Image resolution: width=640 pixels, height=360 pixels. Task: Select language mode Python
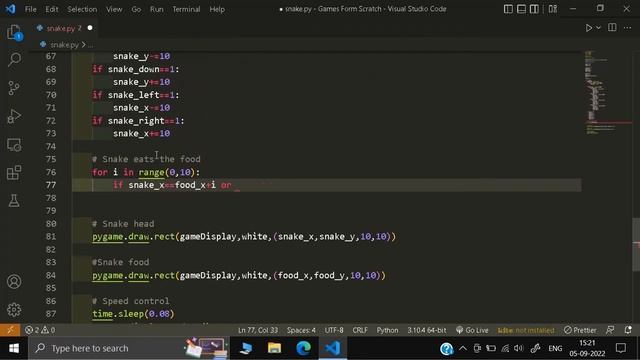tap(387, 330)
